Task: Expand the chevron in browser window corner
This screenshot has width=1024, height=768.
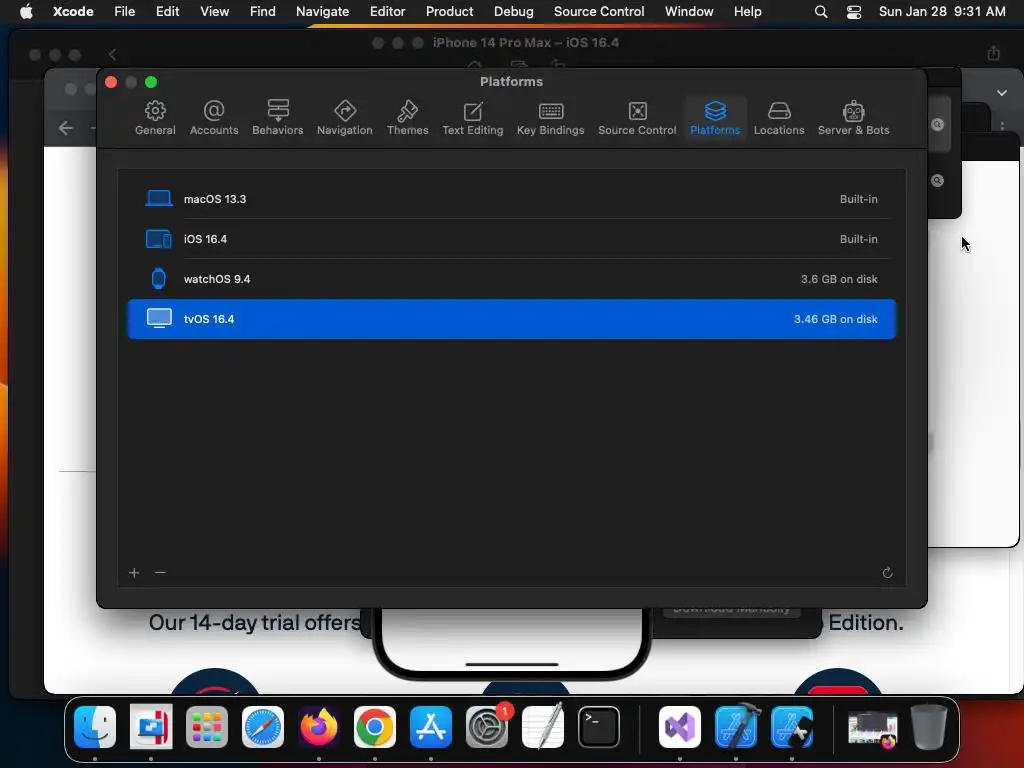Action: pos(1002,93)
